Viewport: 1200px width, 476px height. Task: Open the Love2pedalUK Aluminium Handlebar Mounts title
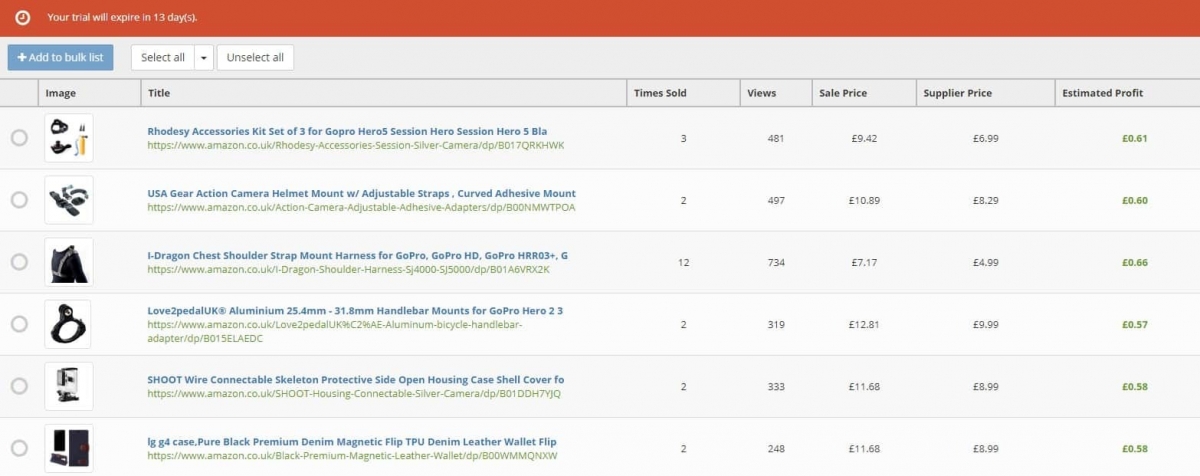[355, 311]
